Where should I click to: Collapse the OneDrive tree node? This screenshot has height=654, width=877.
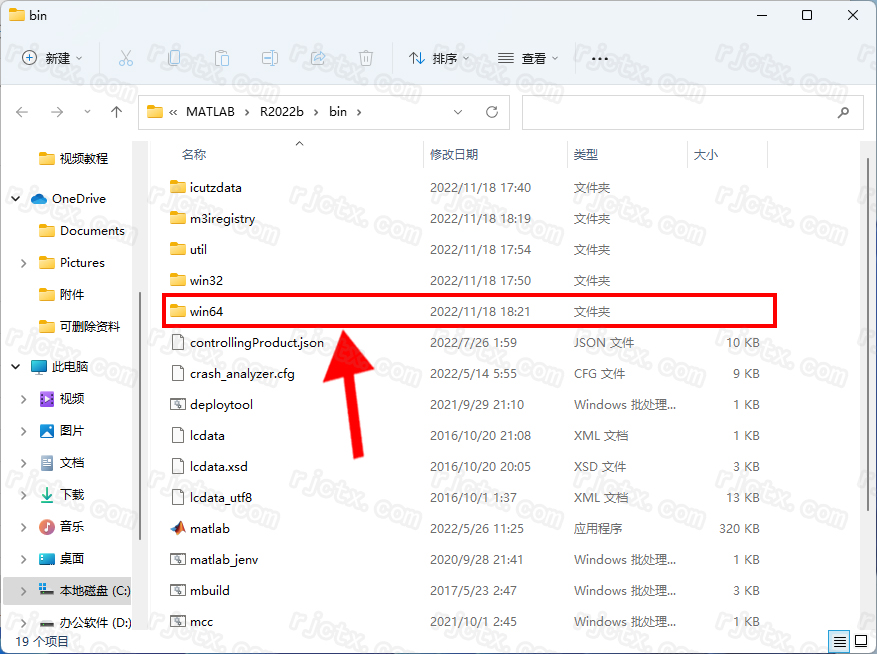[x=16, y=199]
